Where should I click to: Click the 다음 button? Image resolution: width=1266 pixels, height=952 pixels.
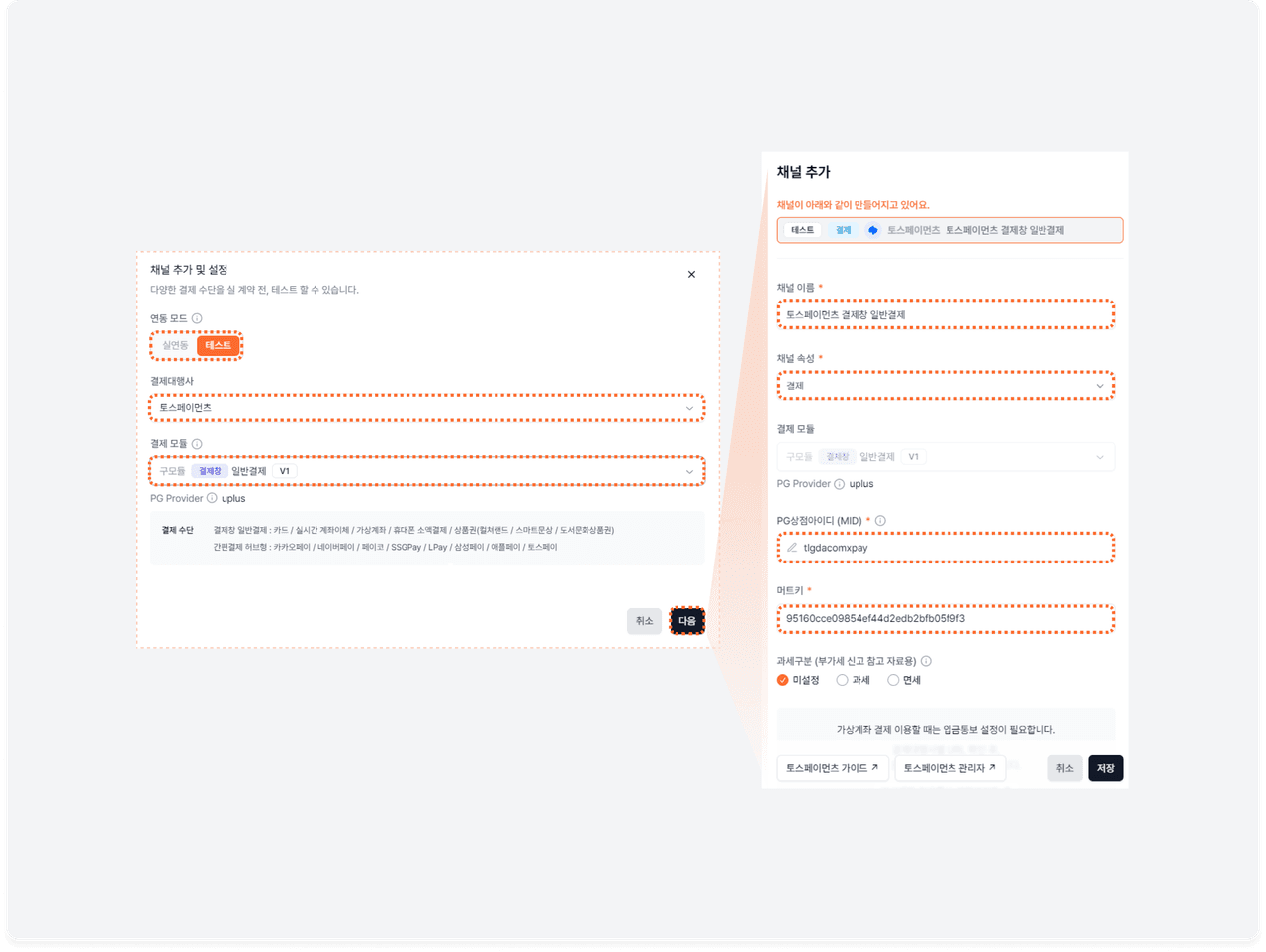coord(686,621)
